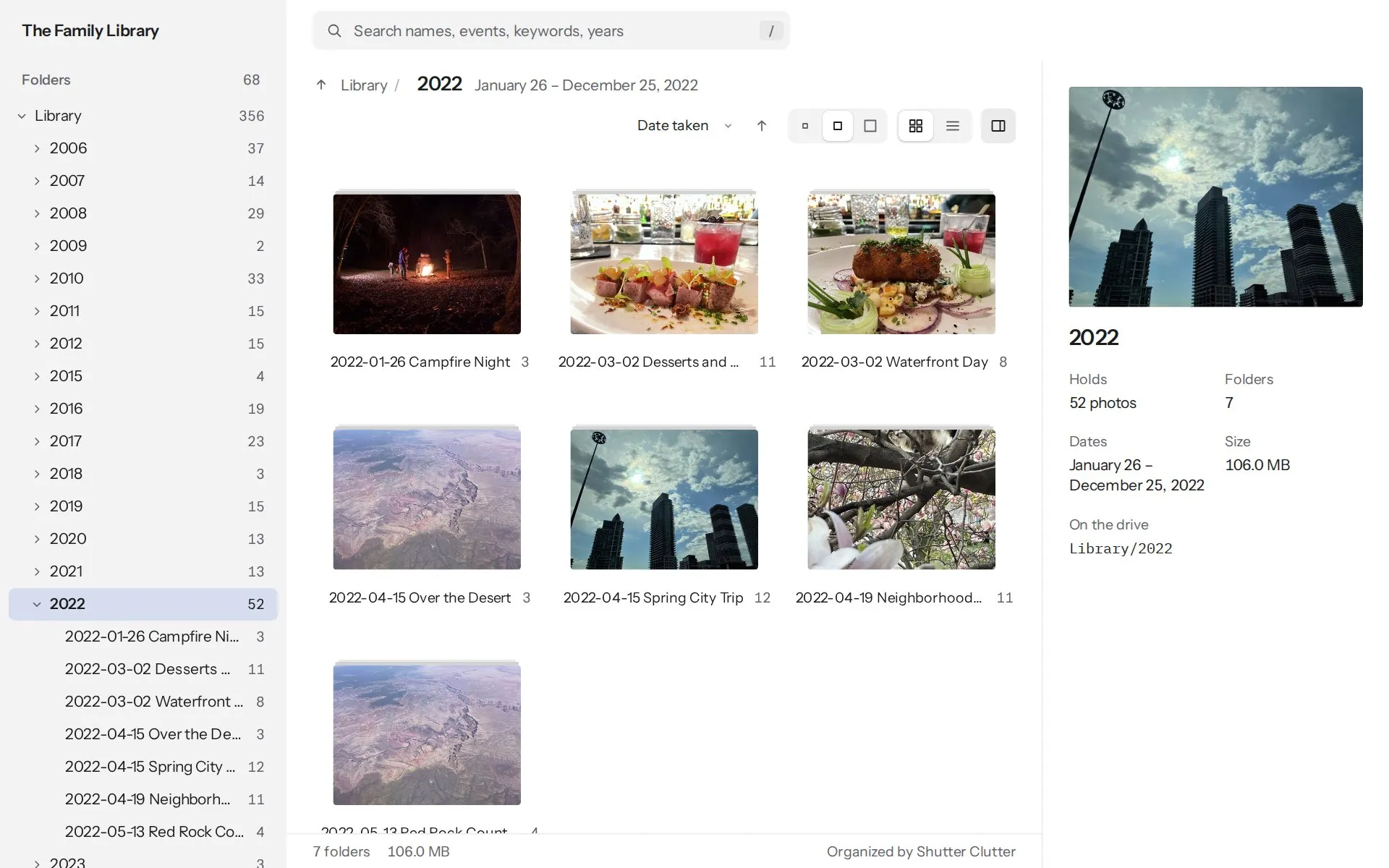Open the Date taken sort dropdown
This screenshot has width=1389, height=868.
coord(684,126)
